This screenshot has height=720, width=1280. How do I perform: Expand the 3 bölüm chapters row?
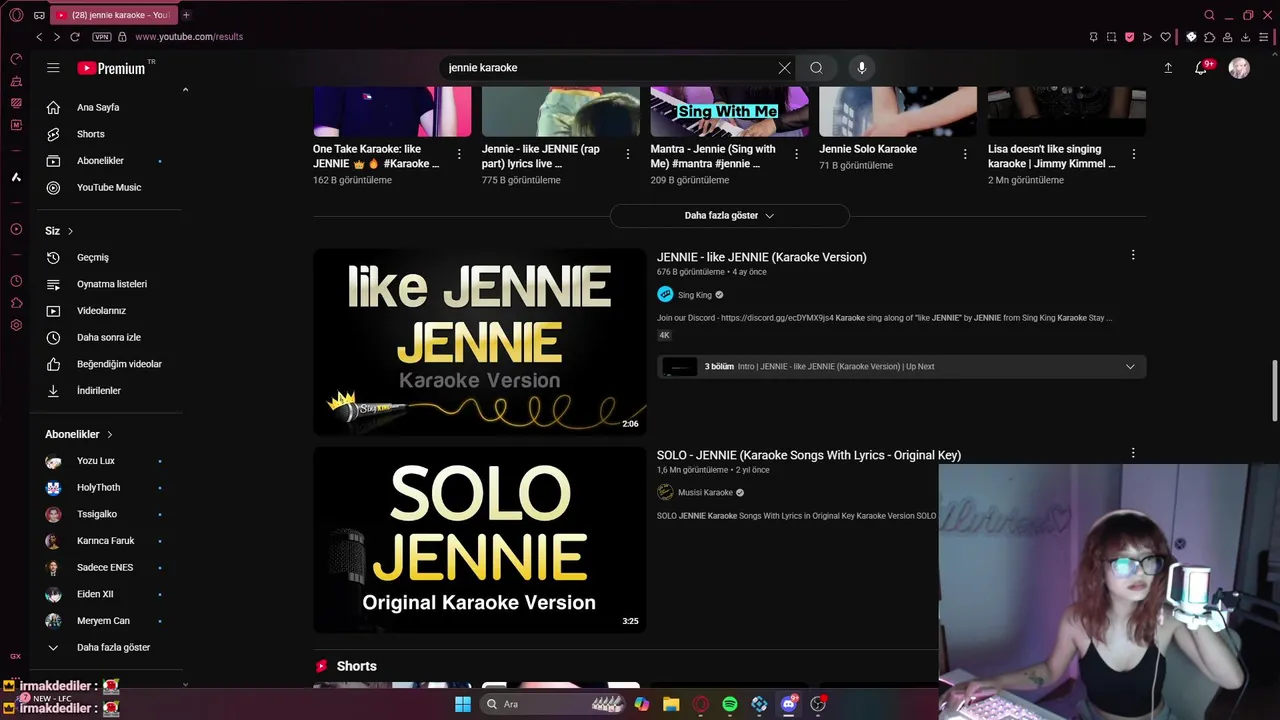pos(901,367)
